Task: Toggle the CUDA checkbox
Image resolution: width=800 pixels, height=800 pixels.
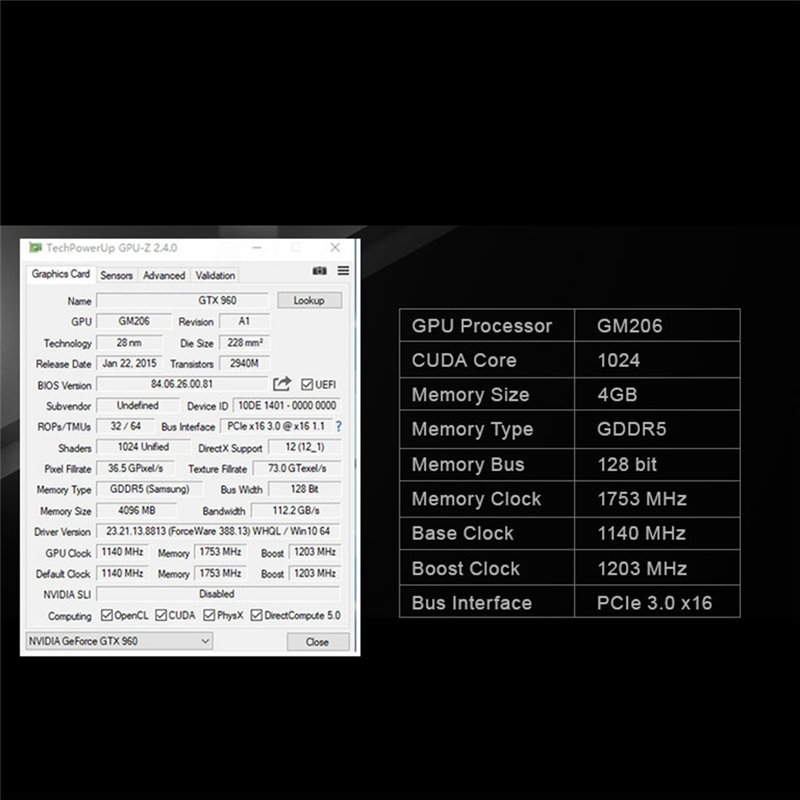Action: coord(161,615)
